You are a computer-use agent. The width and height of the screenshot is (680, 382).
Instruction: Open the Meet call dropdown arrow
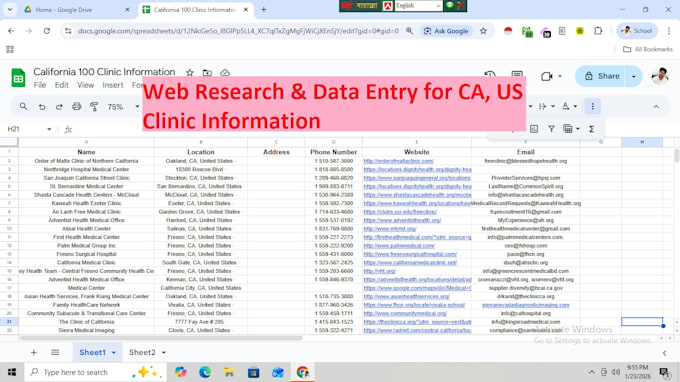pos(560,76)
